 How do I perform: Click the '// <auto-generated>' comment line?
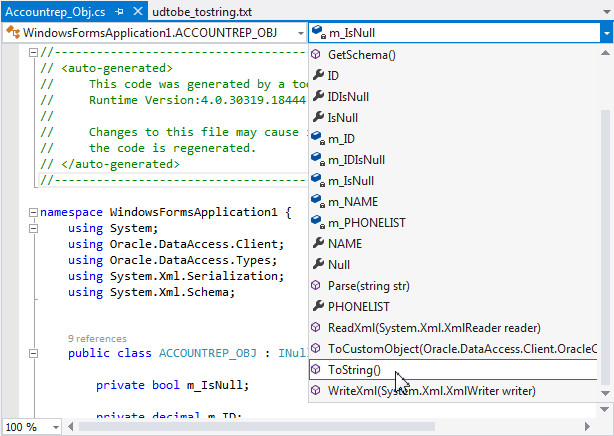coord(106,68)
